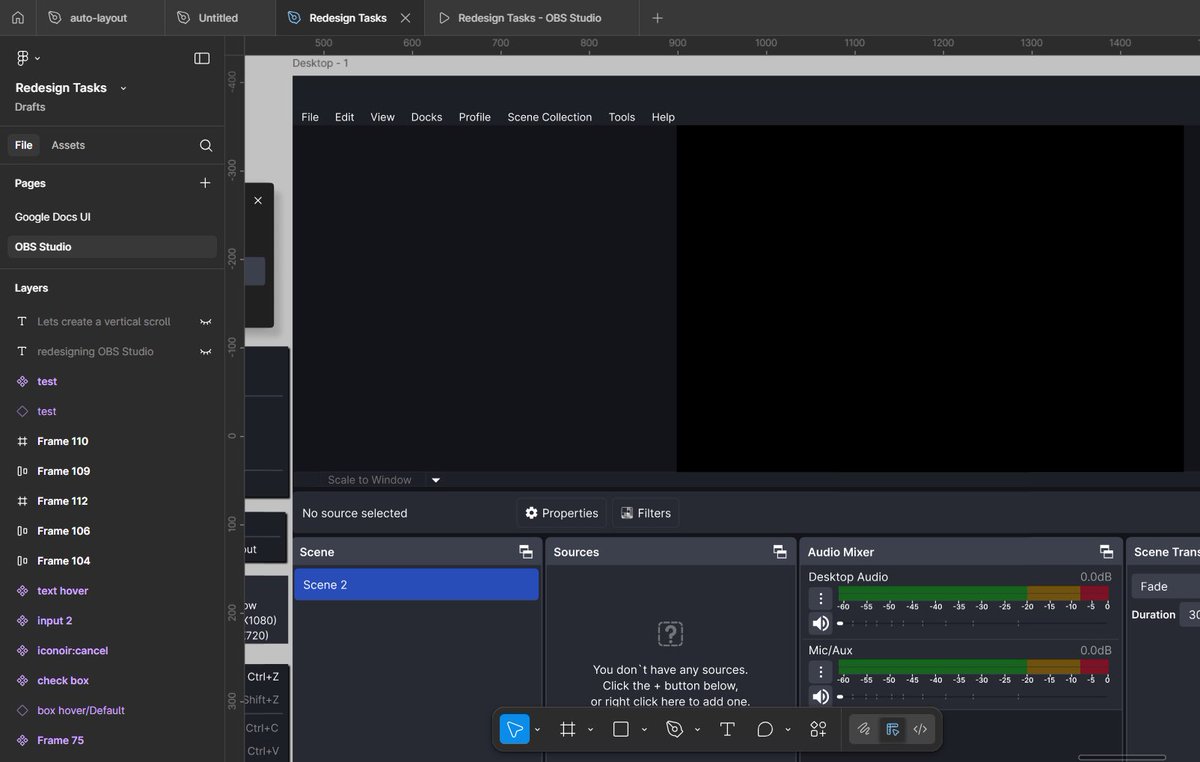Open the Actions/components tool
1200x762 pixels.
pyautogui.click(x=818, y=729)
